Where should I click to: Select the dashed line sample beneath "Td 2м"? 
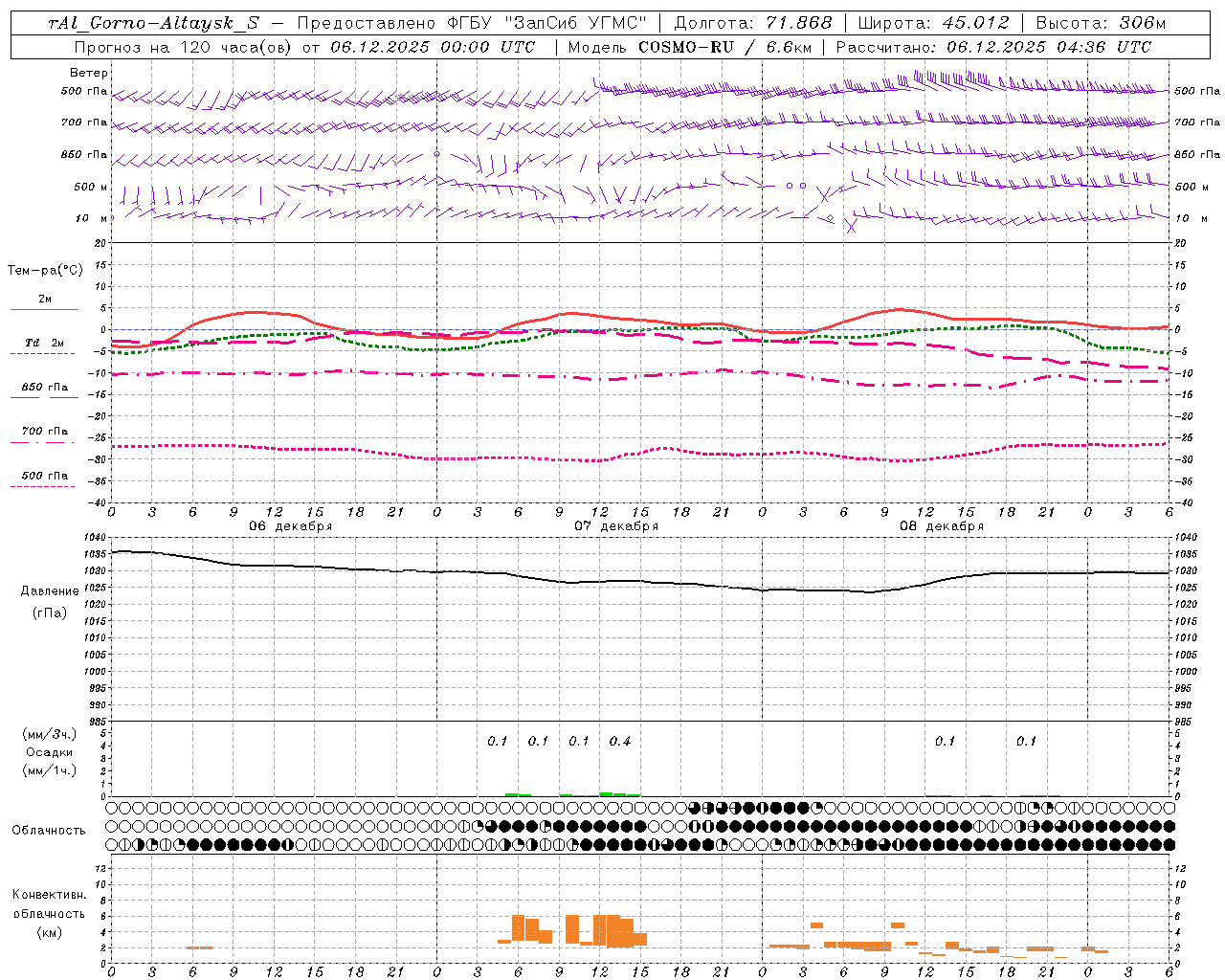coord(42,354)
